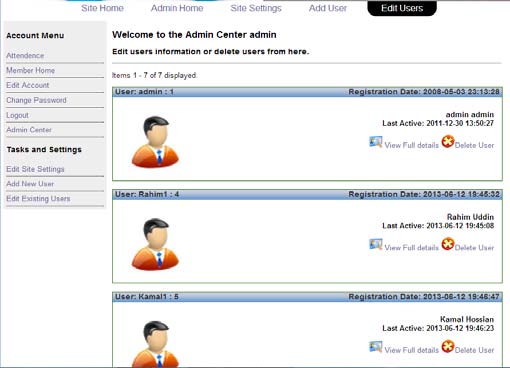
Task: Click View Full details icon for Rahim Uddin
Action: [376, 244]
